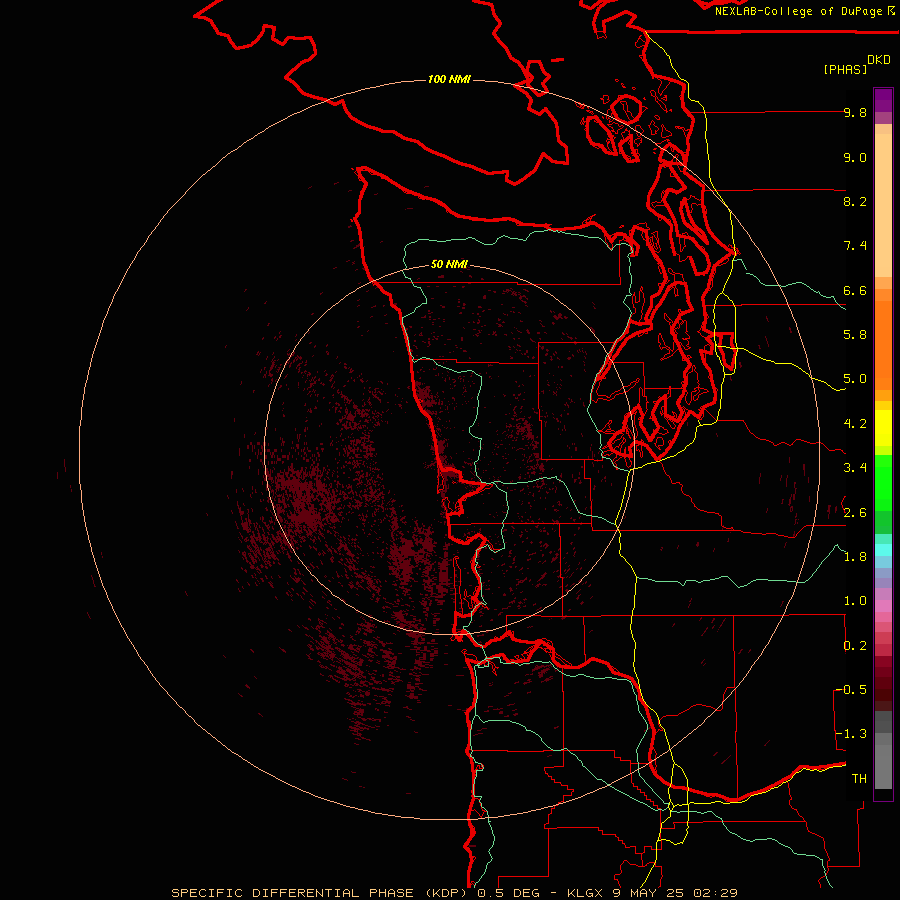Click the 4.2 value on color scale

click(x=855, y=424)
